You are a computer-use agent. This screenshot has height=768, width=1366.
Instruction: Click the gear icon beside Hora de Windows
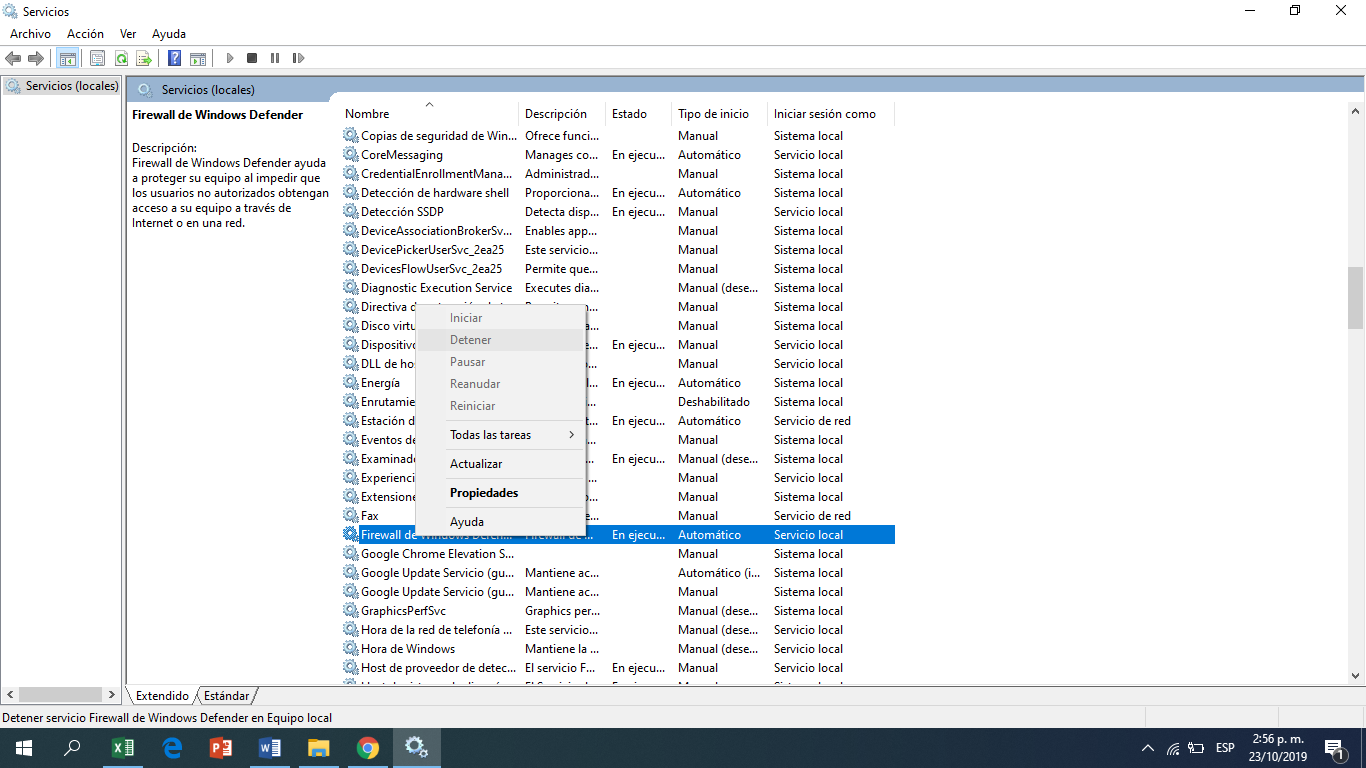pos(351,649)
